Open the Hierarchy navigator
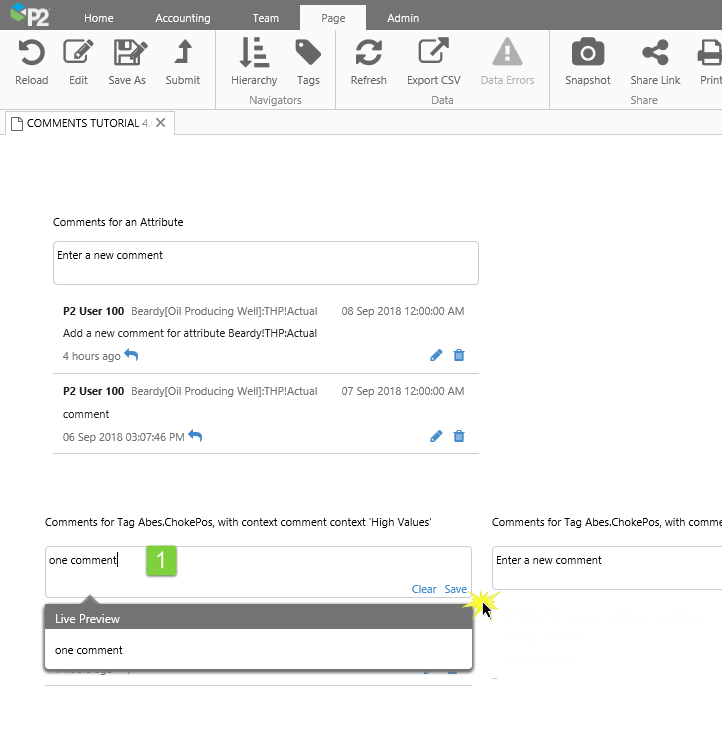Image resolution: width=722 pixels, height=752 pixels. coord(254,54)
